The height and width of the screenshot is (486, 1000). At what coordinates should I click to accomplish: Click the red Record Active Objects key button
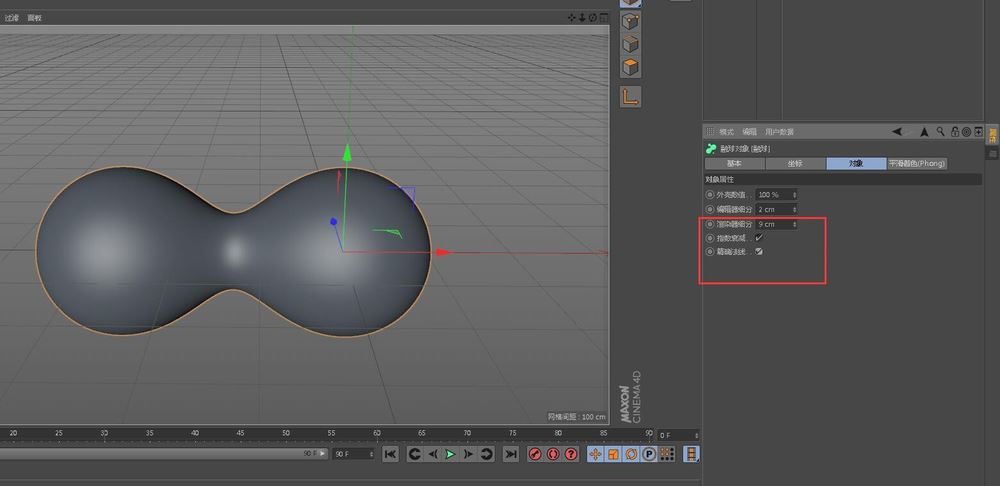point(535,454)
